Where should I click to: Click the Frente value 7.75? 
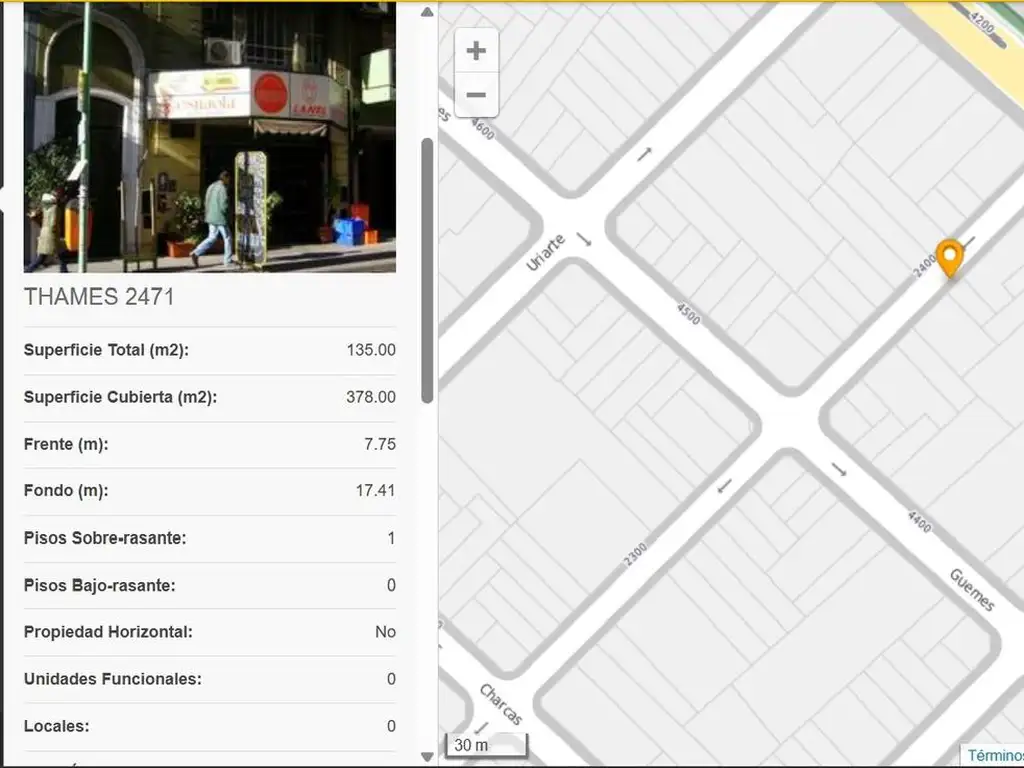(x=379, y=444)
